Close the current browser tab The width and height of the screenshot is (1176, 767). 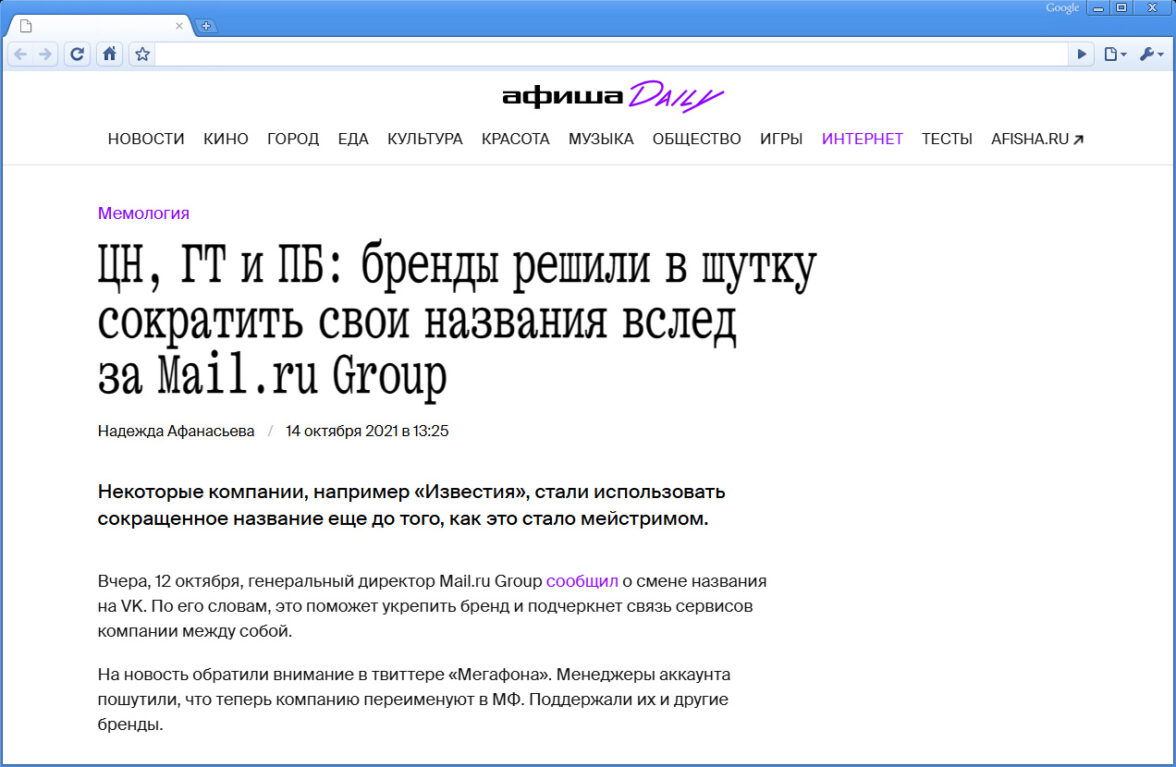(178, 25)
